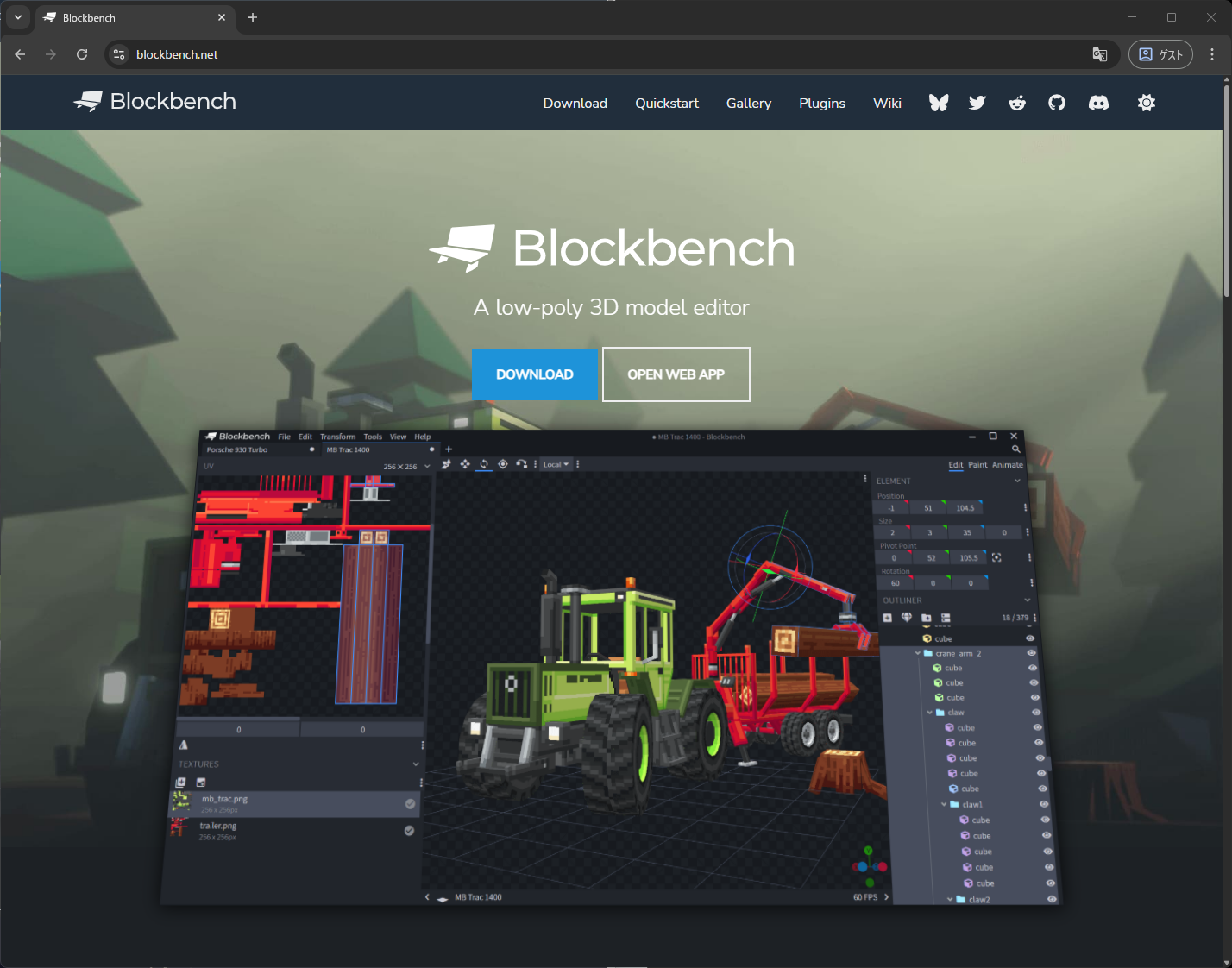Screen dimensions: 1232x968
Task: Open Blockbench's Twitter bird link
Action: (x=977, y=103)
